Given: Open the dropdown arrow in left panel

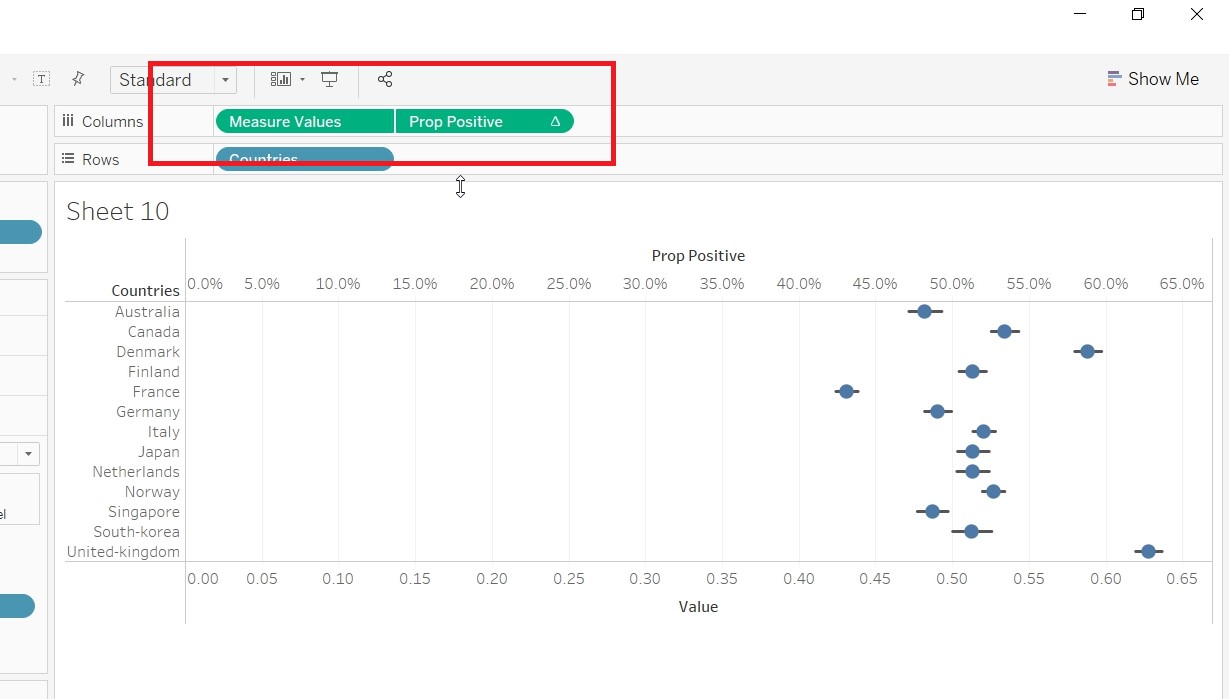Looking at the screenshot, I should (x=29, y=454).
